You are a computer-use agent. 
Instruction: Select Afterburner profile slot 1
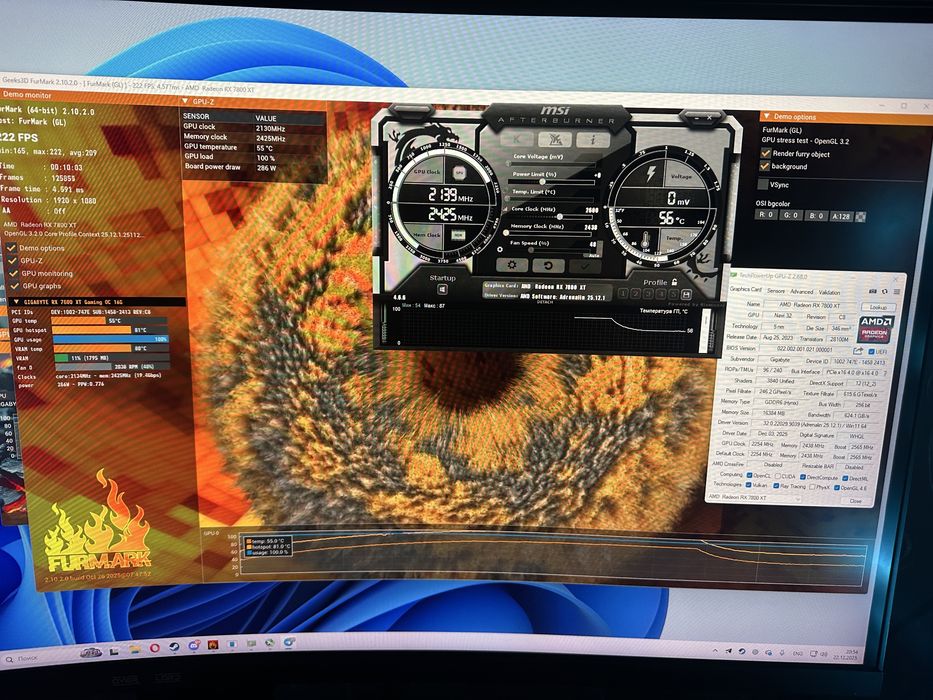[x=623, y=293]
